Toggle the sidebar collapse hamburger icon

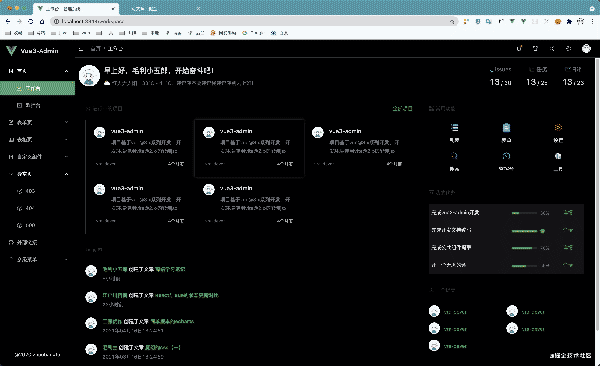click(x=81, y=49)
